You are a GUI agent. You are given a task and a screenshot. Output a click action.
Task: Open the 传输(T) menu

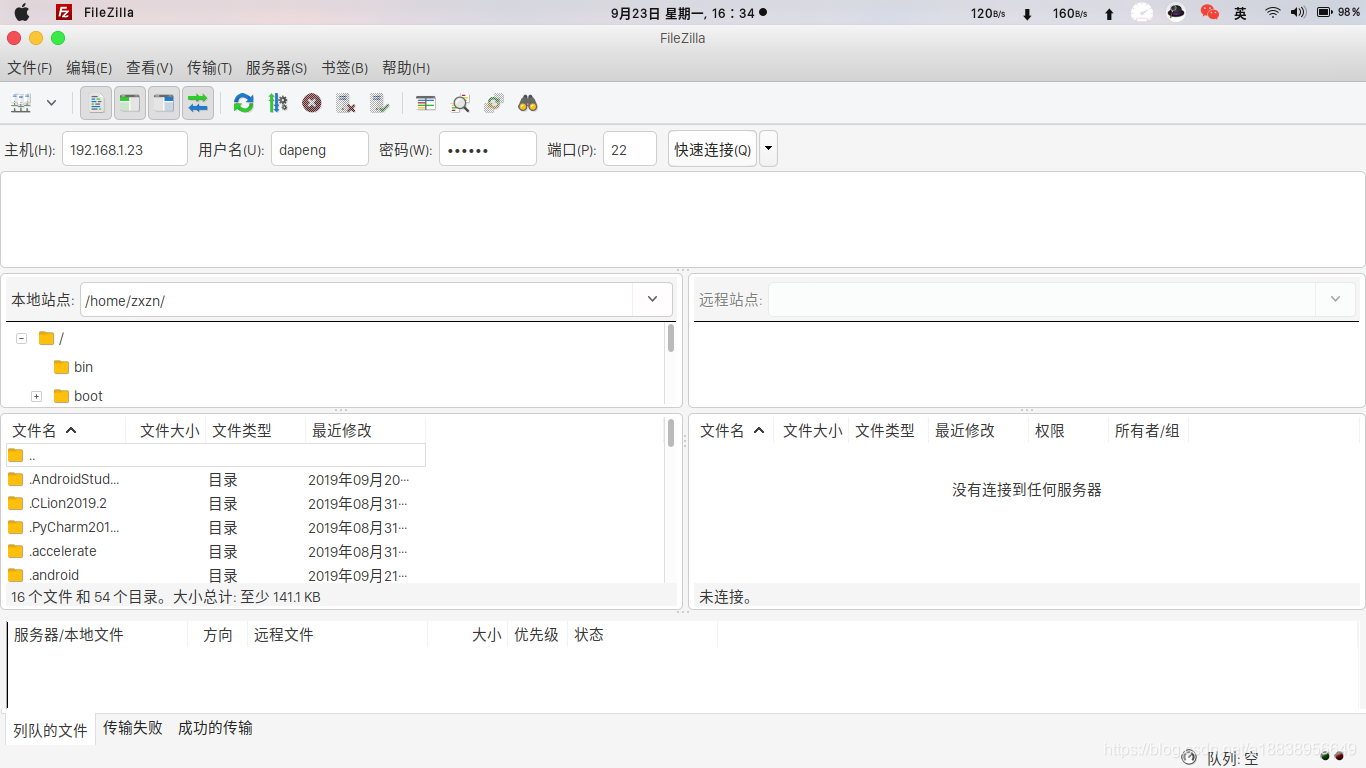[x=209, y=68]
